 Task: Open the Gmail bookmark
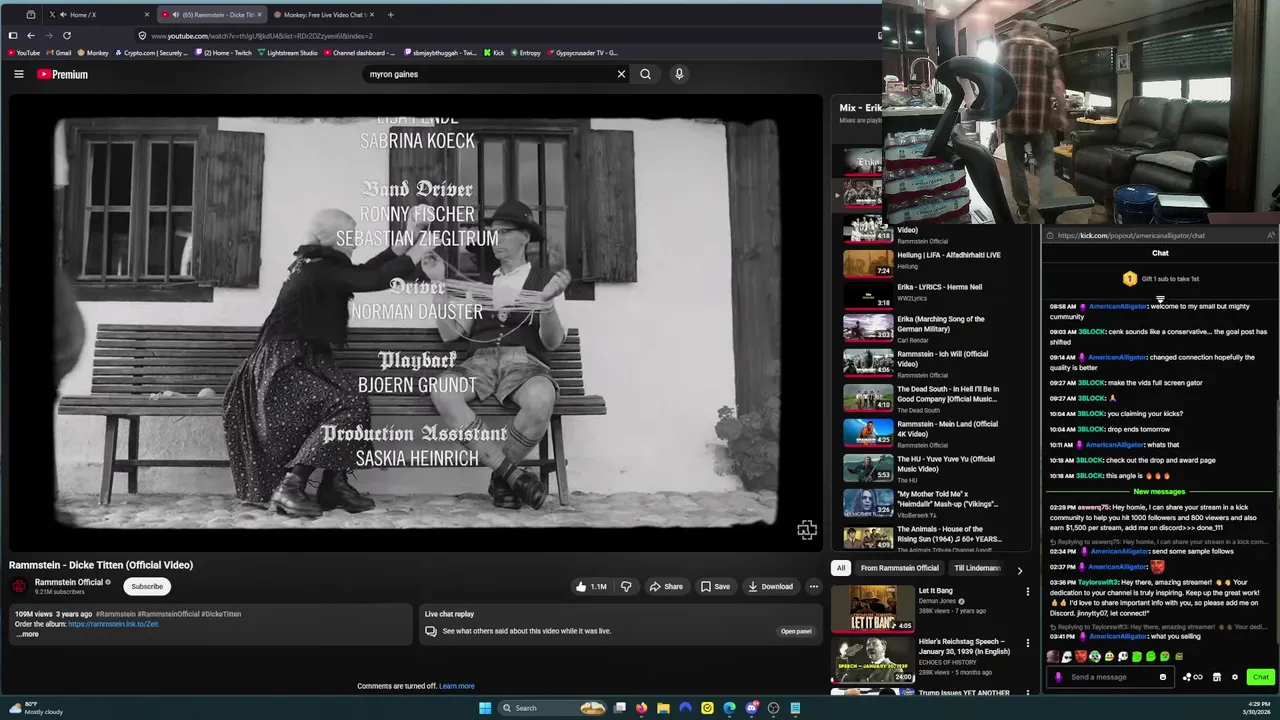coord(58,53)
